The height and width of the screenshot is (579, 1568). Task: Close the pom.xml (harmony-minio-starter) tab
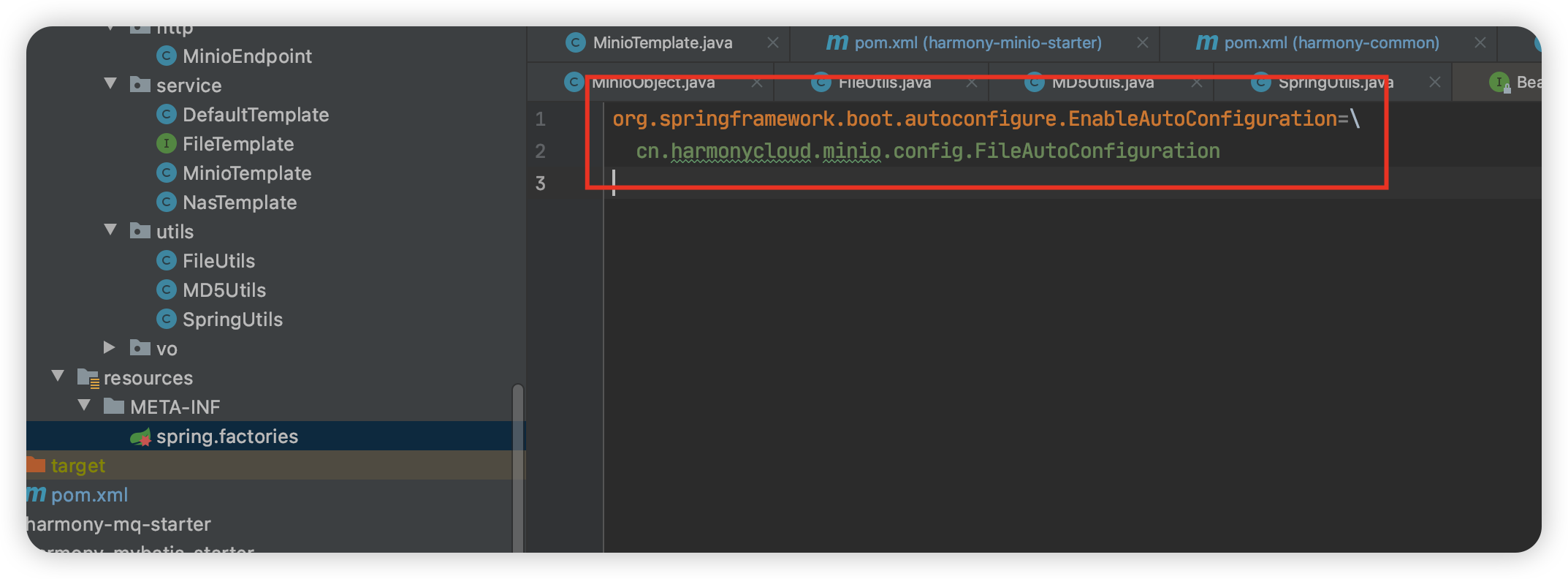1143,43
